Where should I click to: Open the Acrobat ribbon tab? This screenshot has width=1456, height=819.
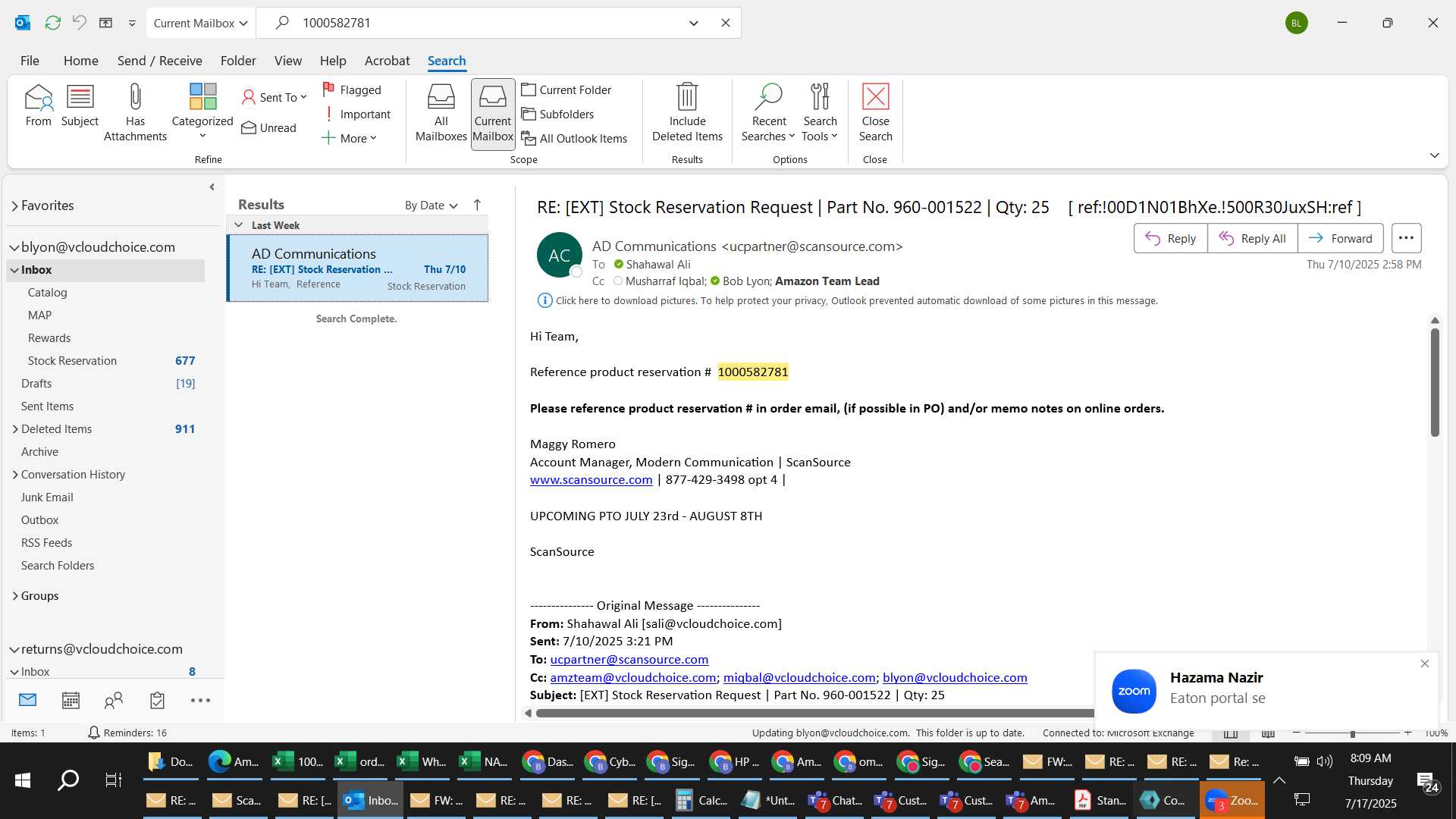click(387, 61)
